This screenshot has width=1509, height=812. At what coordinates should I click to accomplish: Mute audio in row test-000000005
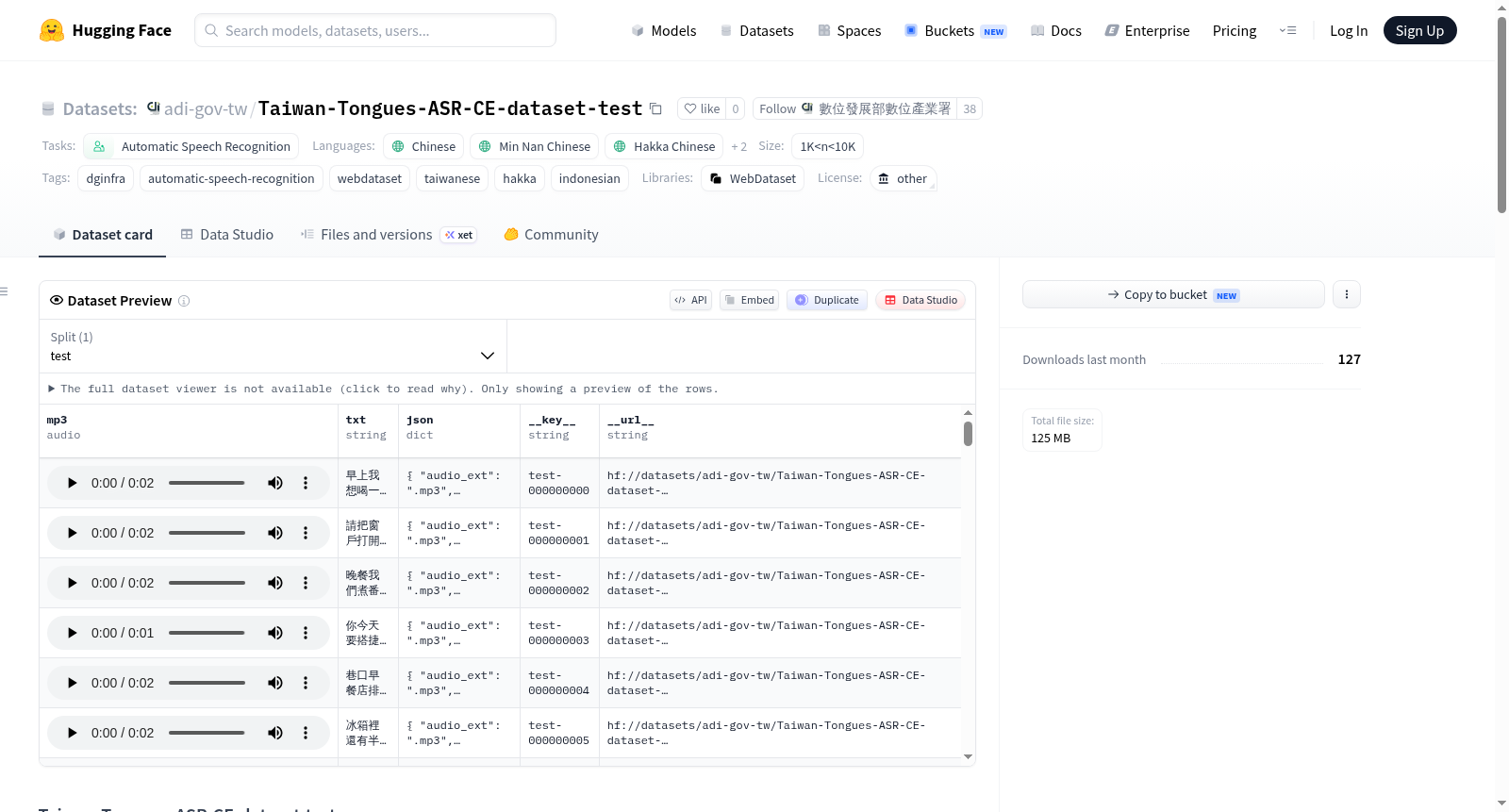(275, 733)
